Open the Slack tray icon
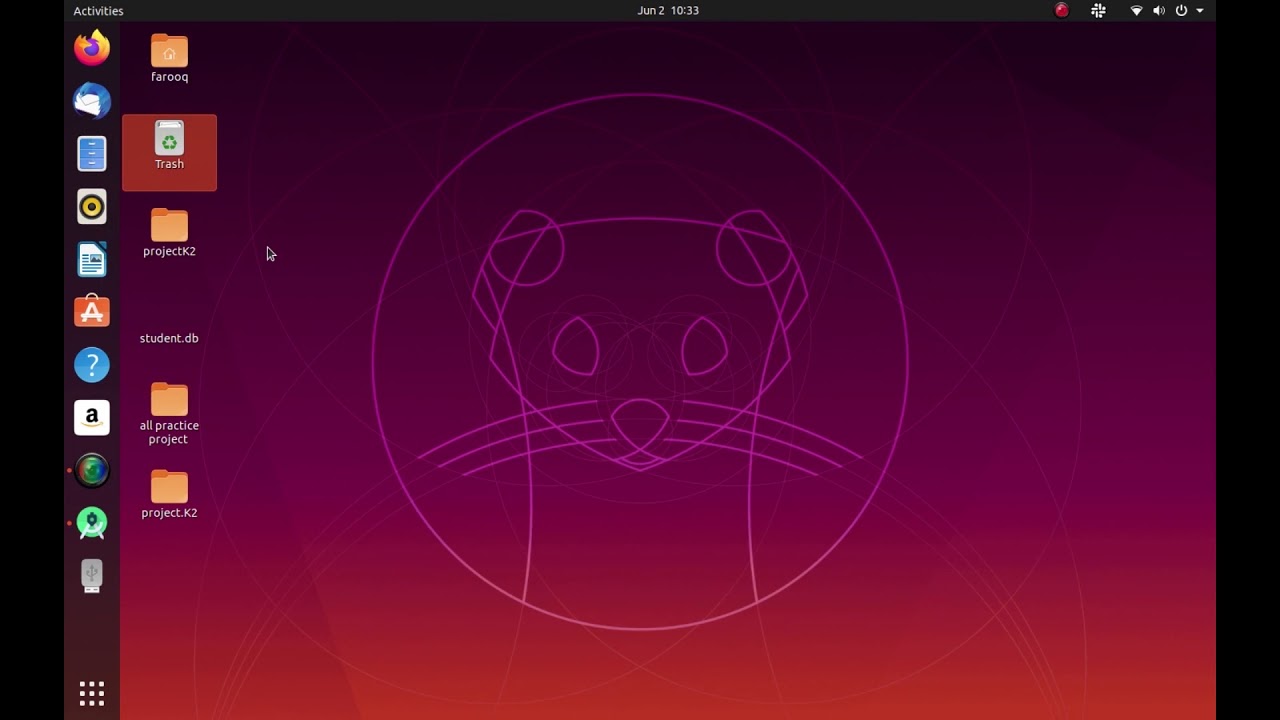The image size is (1280, 720). click(1098, 10)
